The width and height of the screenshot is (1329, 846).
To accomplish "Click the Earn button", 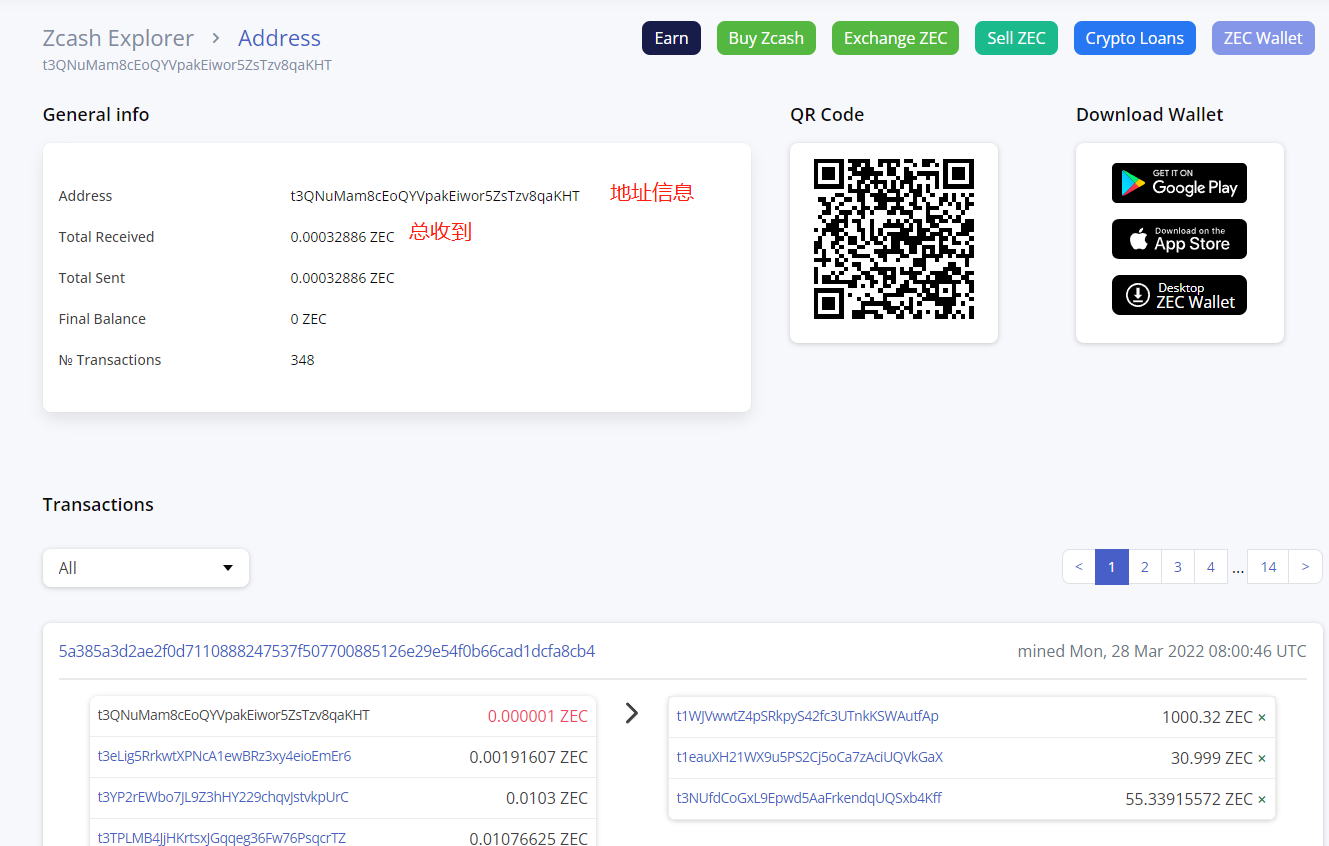I will point(671,38).
